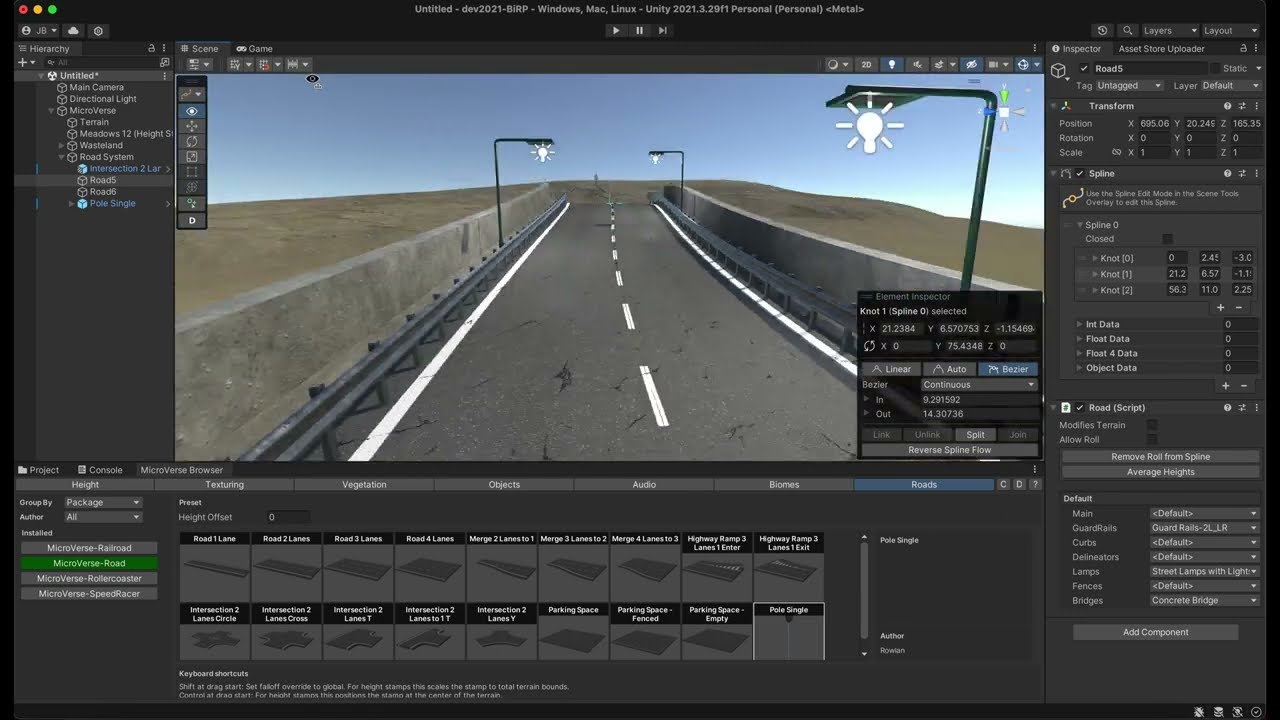Select the Biomes tab in MicroVerse Browser
The width and height of the screenshot is (1280, 720).
(x=784, y=485)
